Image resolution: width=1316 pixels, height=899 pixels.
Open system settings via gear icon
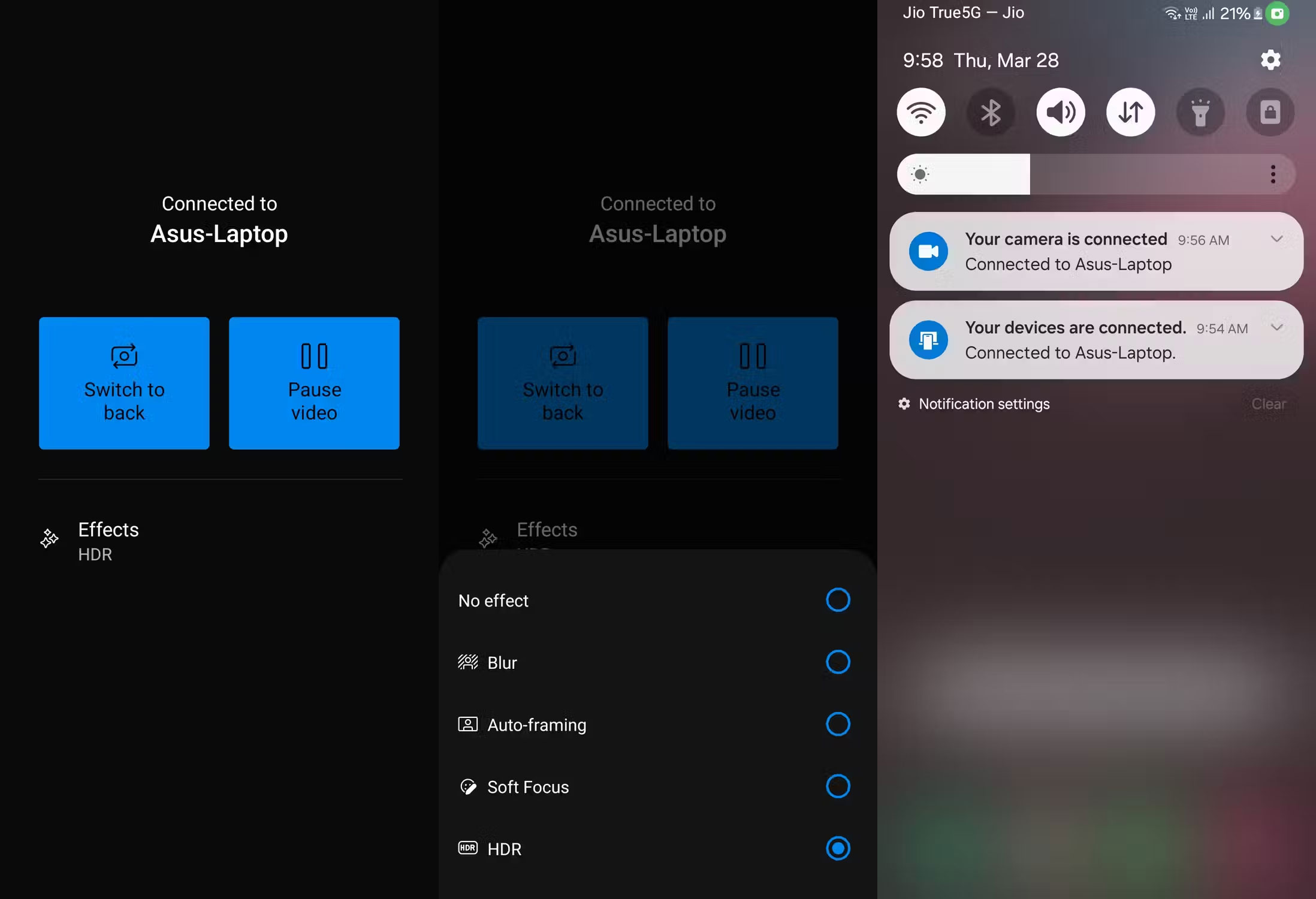(x=1270, y=59)
